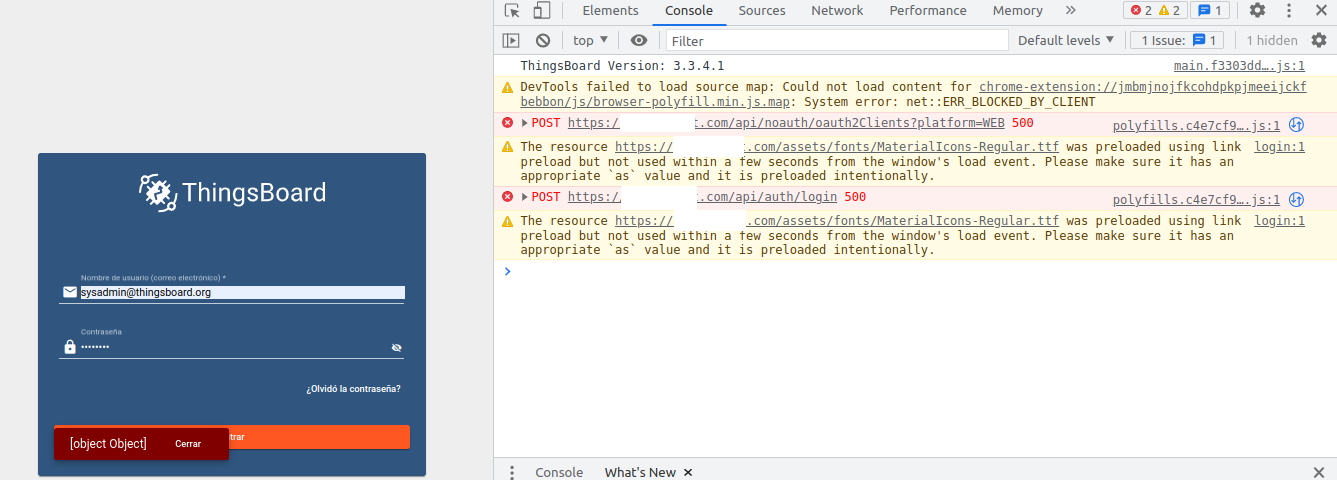1337x480 pixels.
Task: Open the api/auth/login request URL link
Action: 703,197
